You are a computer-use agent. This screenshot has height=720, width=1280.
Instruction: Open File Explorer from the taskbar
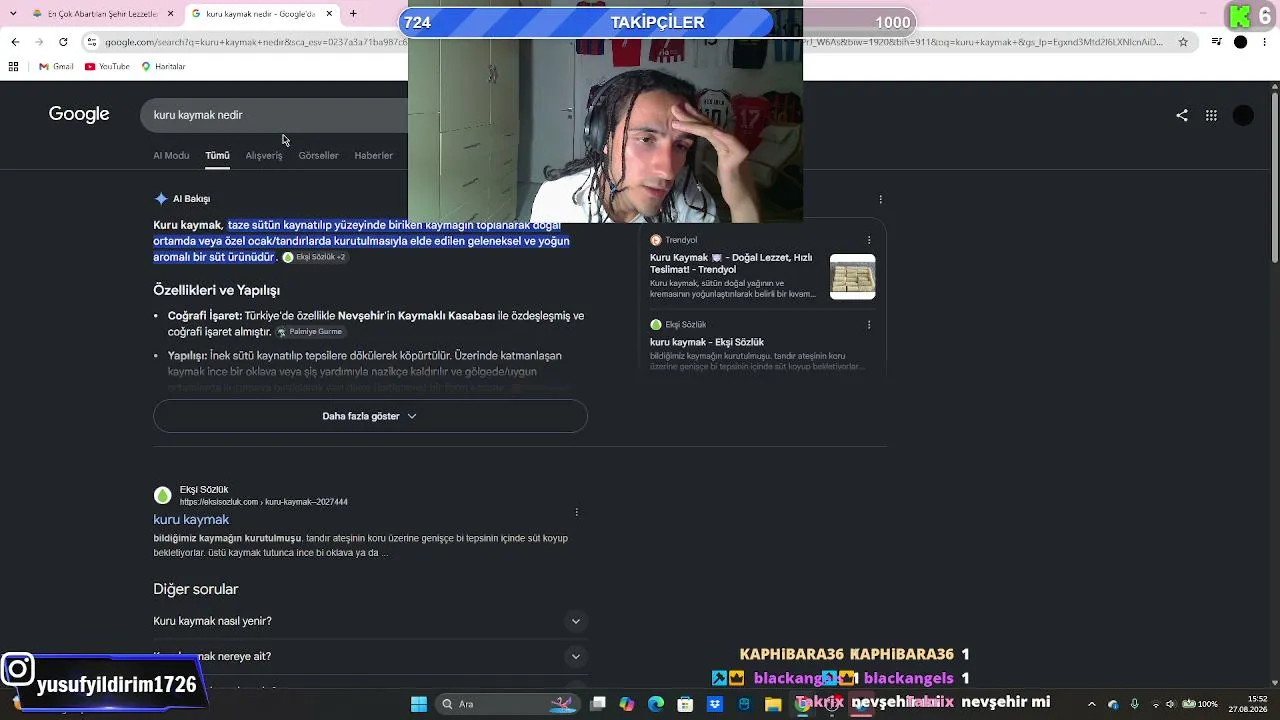pyautogui.click(x=773, y=704)
